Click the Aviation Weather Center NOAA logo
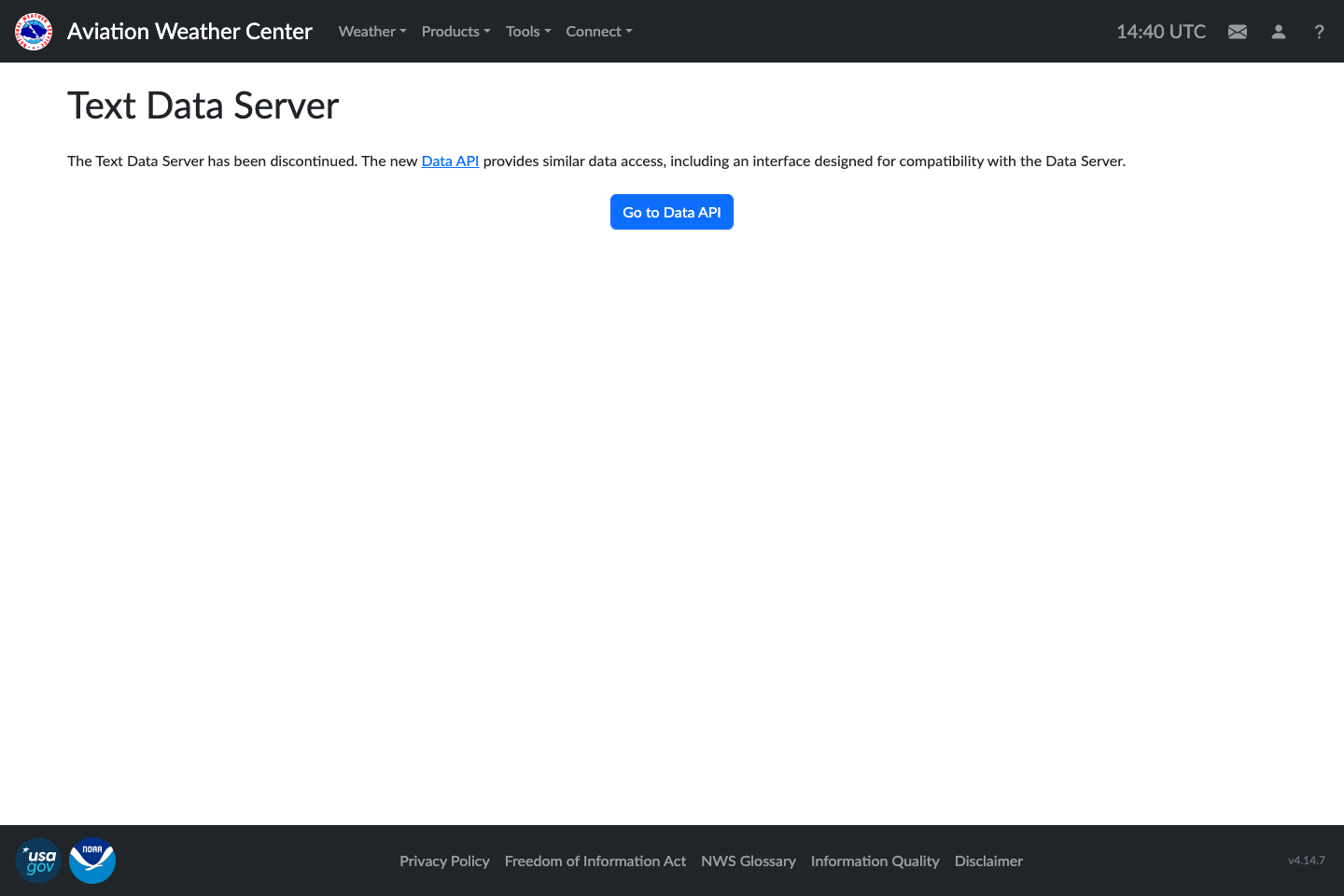The image size is (1344, 896). tap(33, 31)
